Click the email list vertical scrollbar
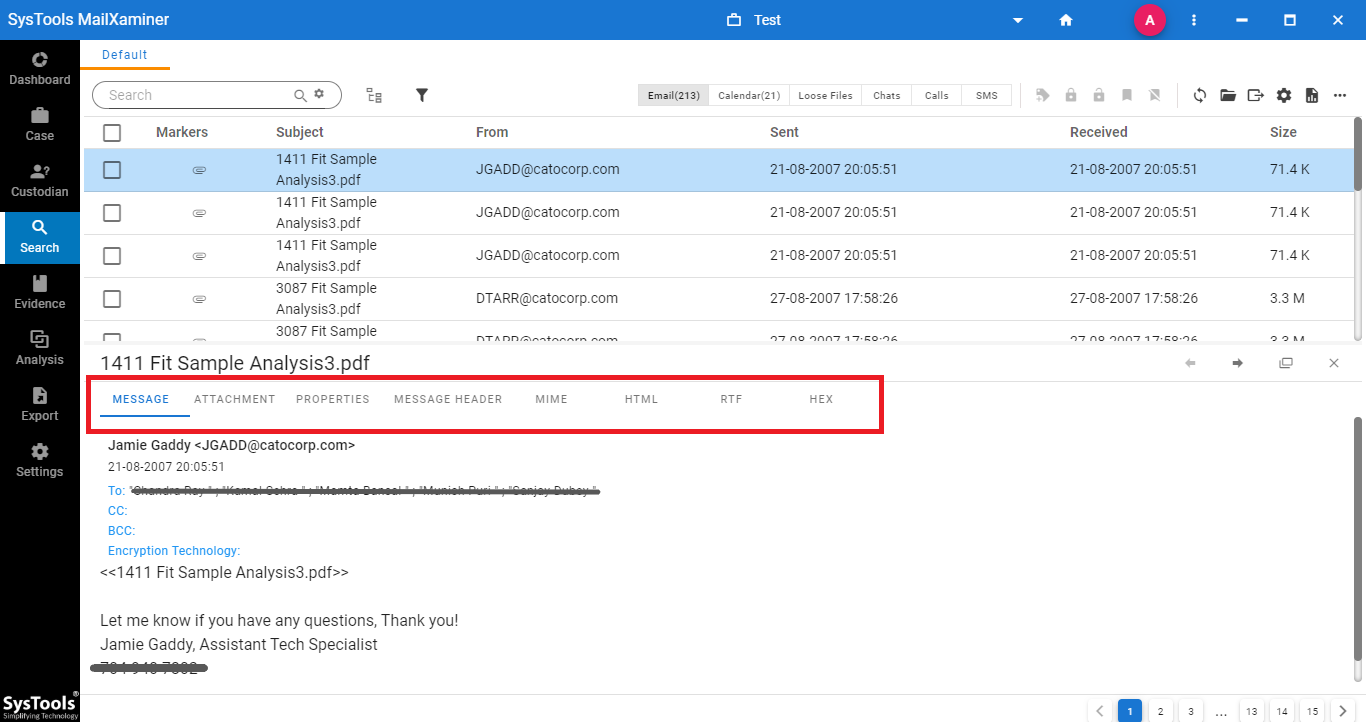Viewport: 1366px width, 722px height. tap(1358, 153)
